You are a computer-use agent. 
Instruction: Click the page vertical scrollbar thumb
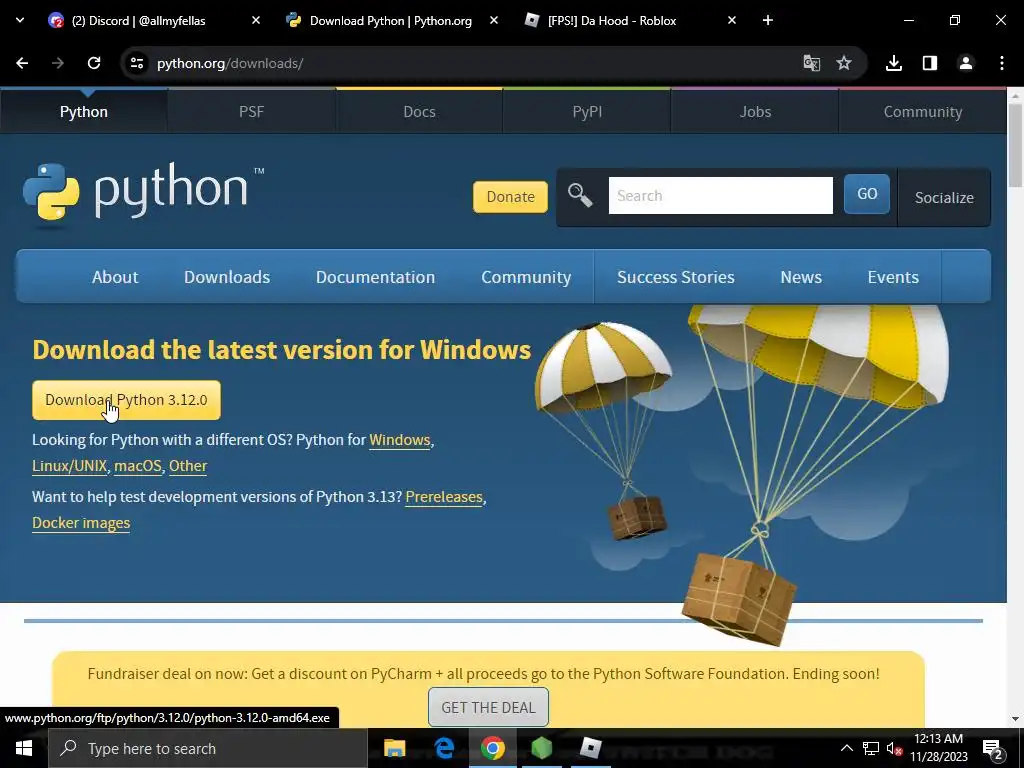pyautogui.click(x=1015, y=144)
